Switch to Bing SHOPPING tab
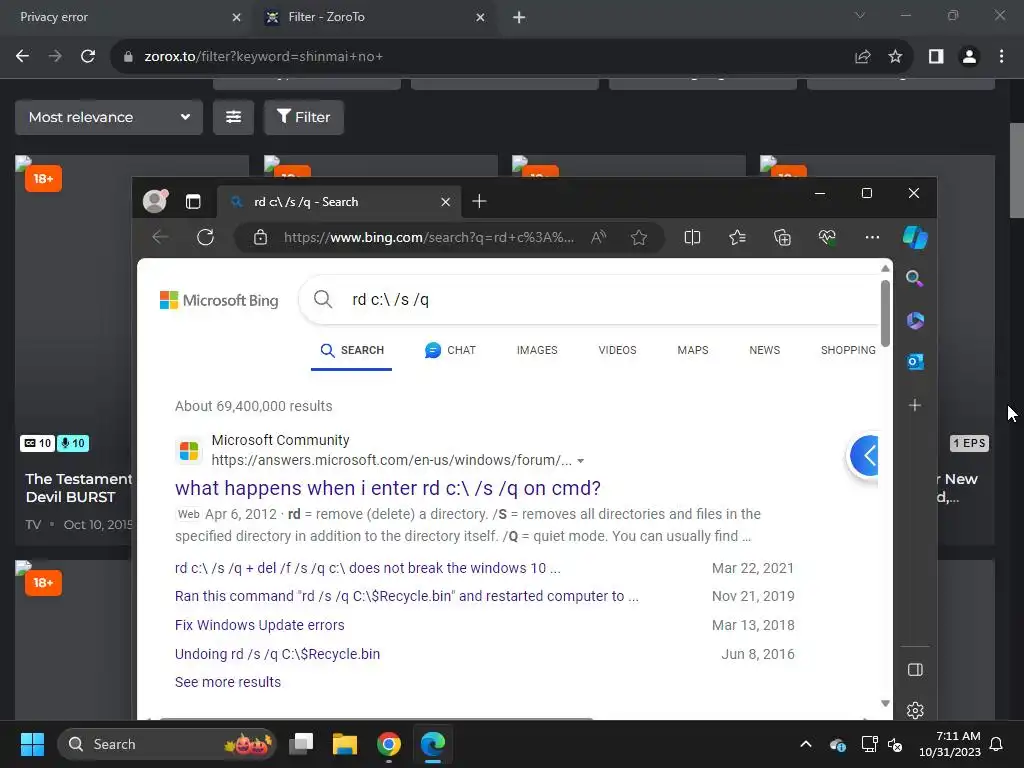This screenshot has width=1024, height=768. pos(848,351)
